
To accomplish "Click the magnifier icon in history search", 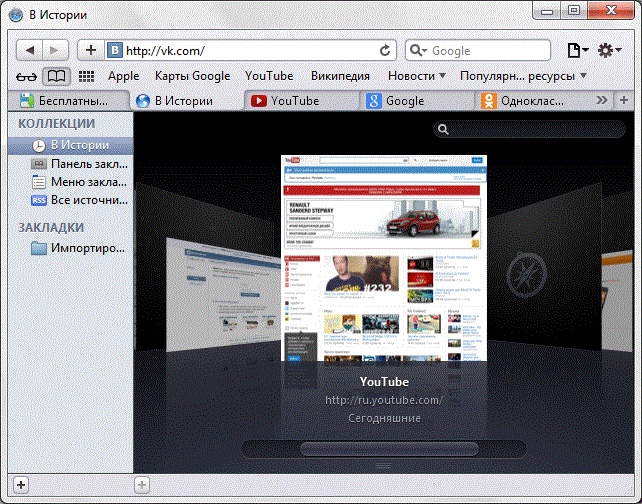I will click(443, 129).
